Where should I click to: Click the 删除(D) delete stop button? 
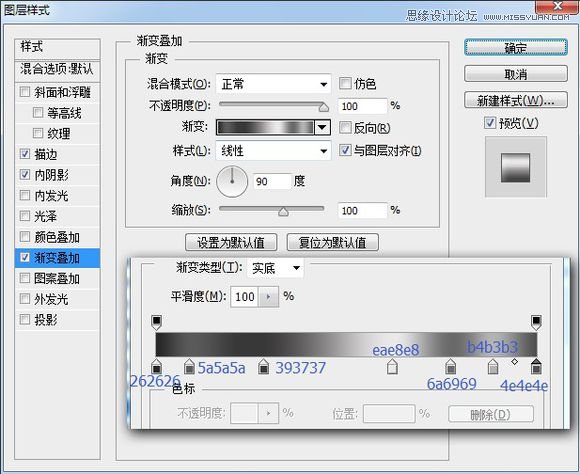pyautogui.click(x=491, y=414)
